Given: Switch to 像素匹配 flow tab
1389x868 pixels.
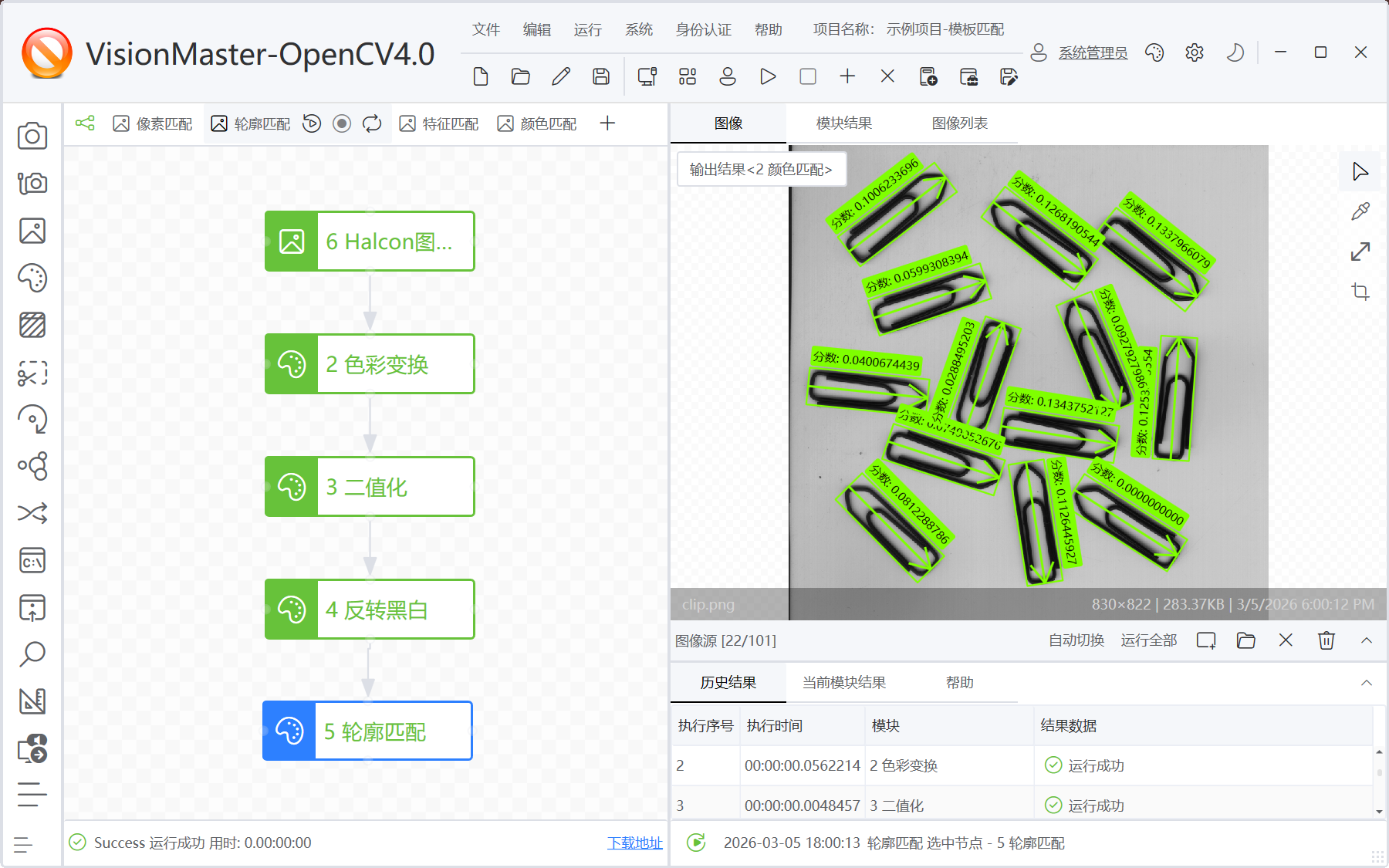Looking at the screenshot, I should coord(153,123).
